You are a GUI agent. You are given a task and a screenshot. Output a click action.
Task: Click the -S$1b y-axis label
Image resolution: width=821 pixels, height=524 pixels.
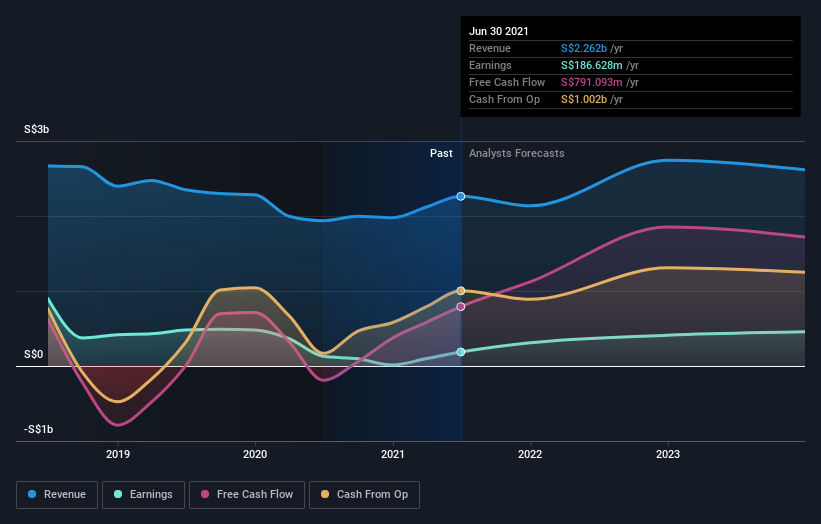38,429
